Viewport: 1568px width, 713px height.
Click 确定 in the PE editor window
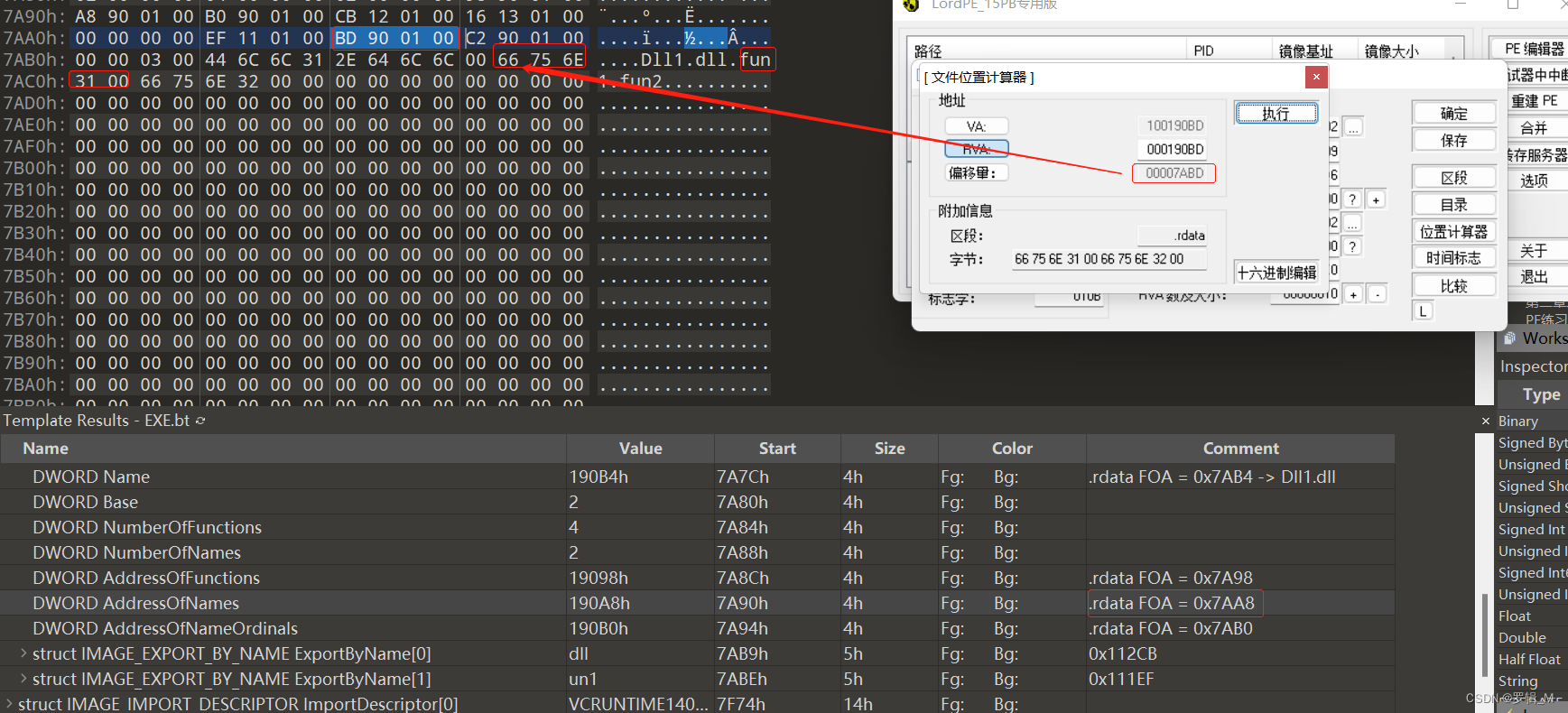(x=1454, y=114)
